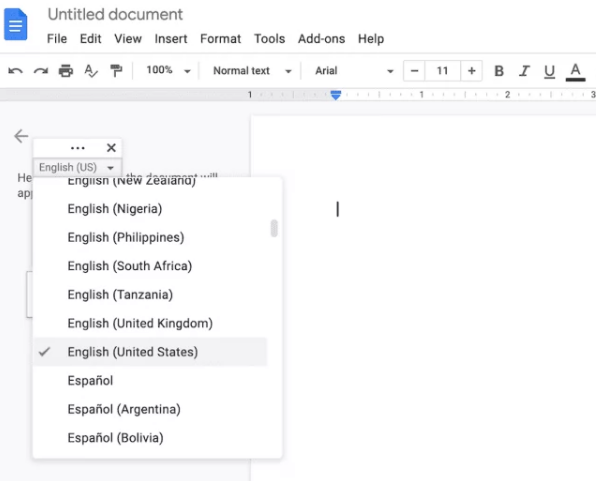Open the zoom level dropdown

pyautogui.click(x=168, y=71)
